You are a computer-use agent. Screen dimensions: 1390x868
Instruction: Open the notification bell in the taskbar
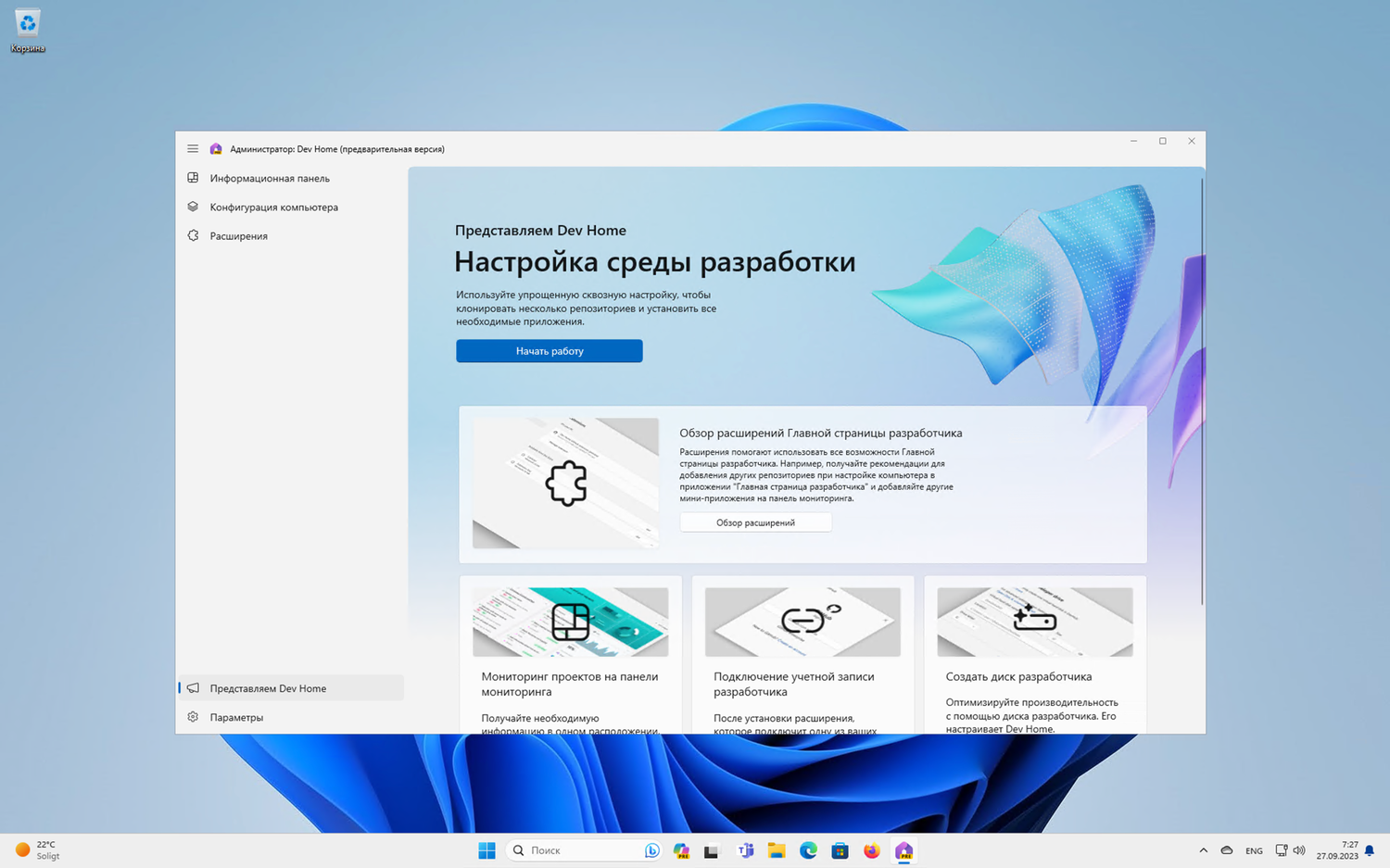pos(1370,850)
